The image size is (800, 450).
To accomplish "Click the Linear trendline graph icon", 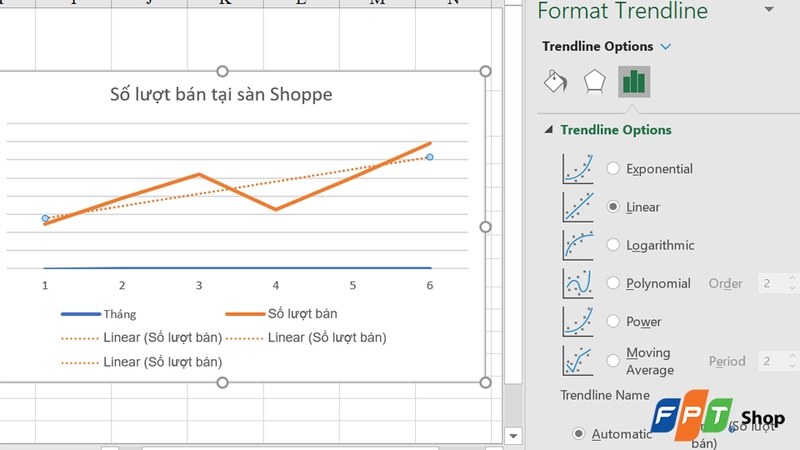I will pos(578,207).
